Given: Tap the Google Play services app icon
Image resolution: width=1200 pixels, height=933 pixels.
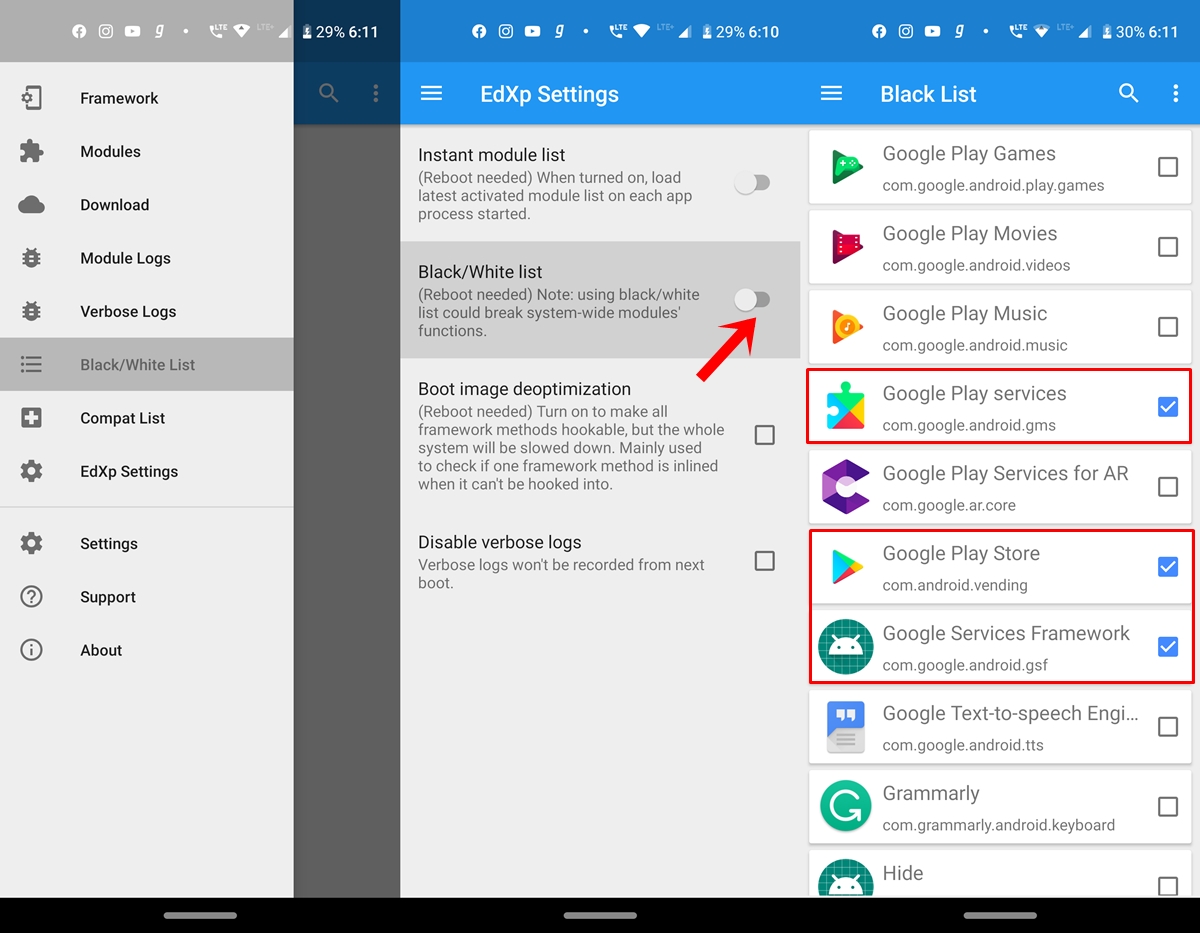Looking at the screenshot, I should tap(846, 407).
